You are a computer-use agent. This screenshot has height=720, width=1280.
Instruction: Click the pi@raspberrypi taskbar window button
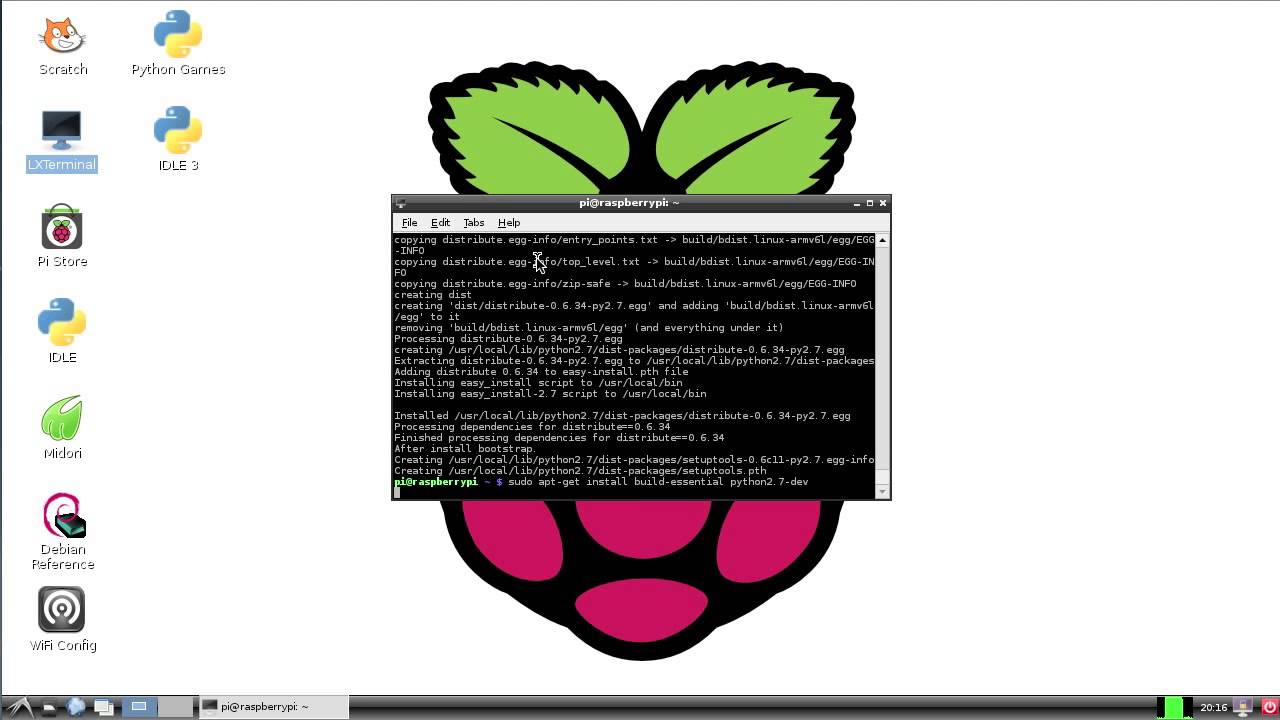[273, 707]
